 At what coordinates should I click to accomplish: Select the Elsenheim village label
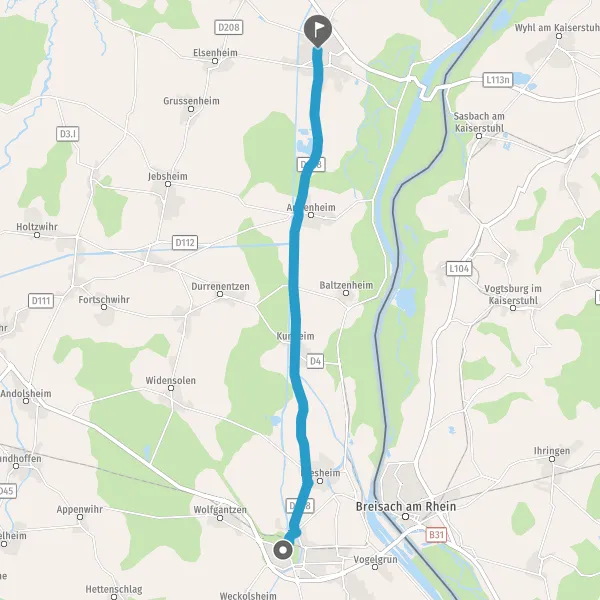click(x=215, y=52)
